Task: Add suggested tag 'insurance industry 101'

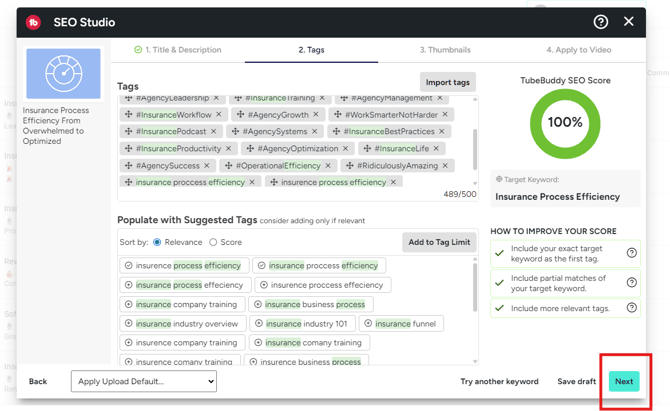Action: click(x=259, y=324)
